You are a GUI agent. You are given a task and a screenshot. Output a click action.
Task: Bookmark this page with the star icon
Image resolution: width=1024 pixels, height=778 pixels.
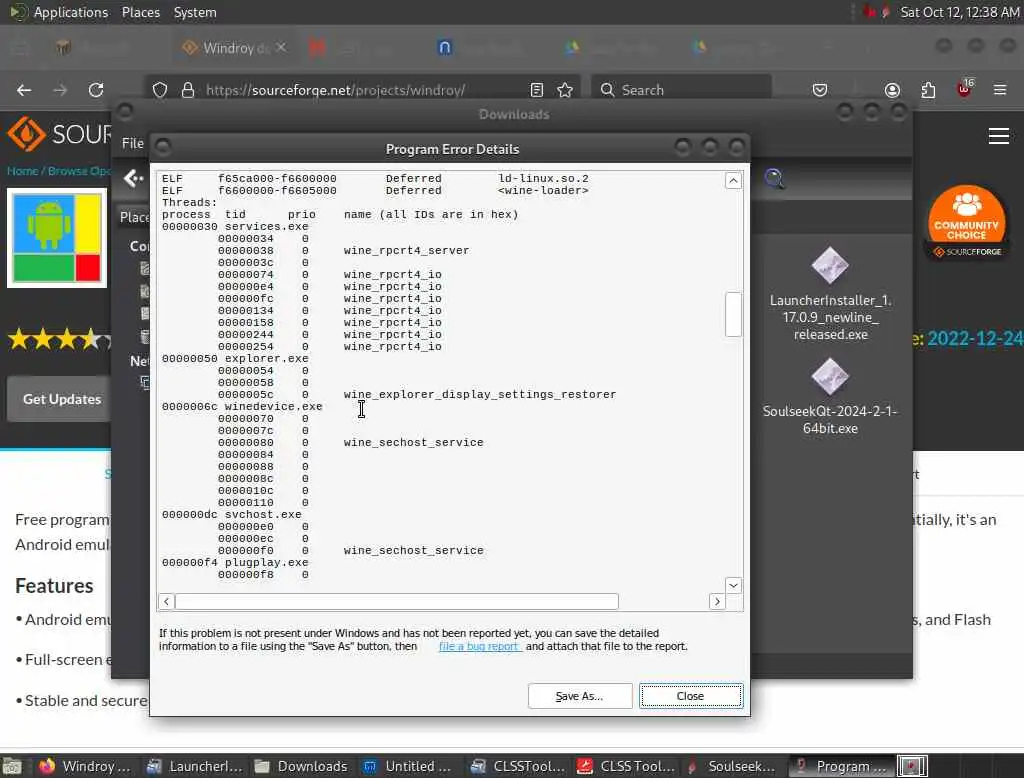click(566, 90)
